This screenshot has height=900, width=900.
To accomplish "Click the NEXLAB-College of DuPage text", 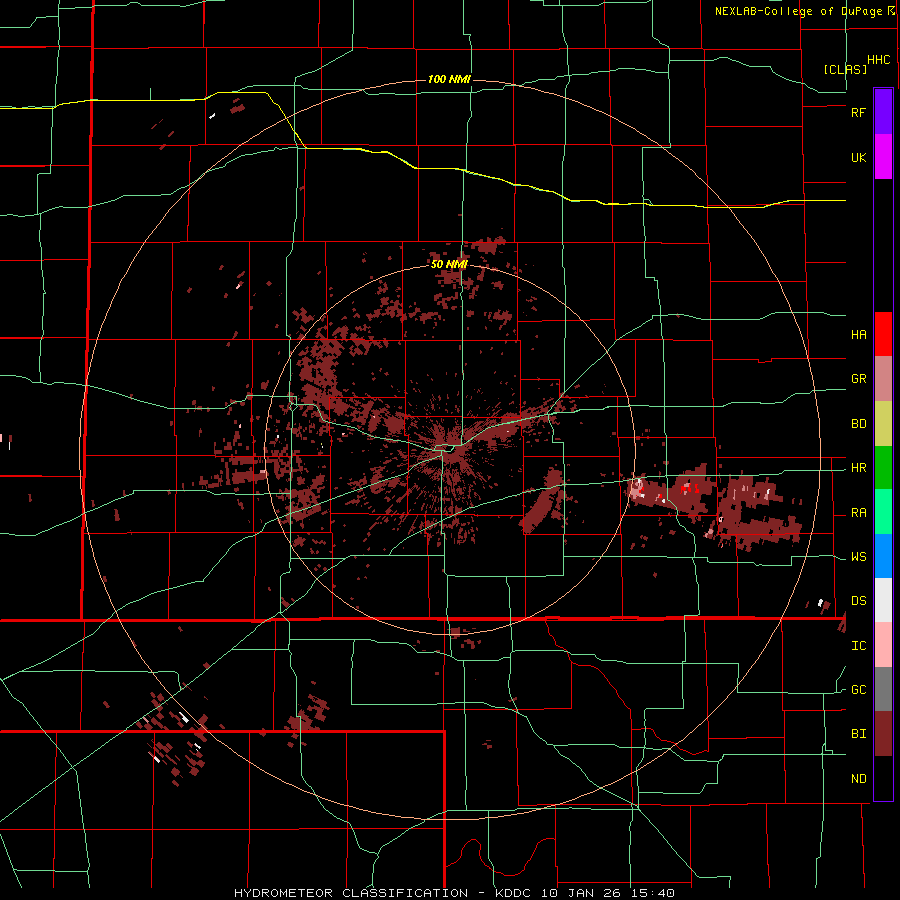I will coord(801,11).
